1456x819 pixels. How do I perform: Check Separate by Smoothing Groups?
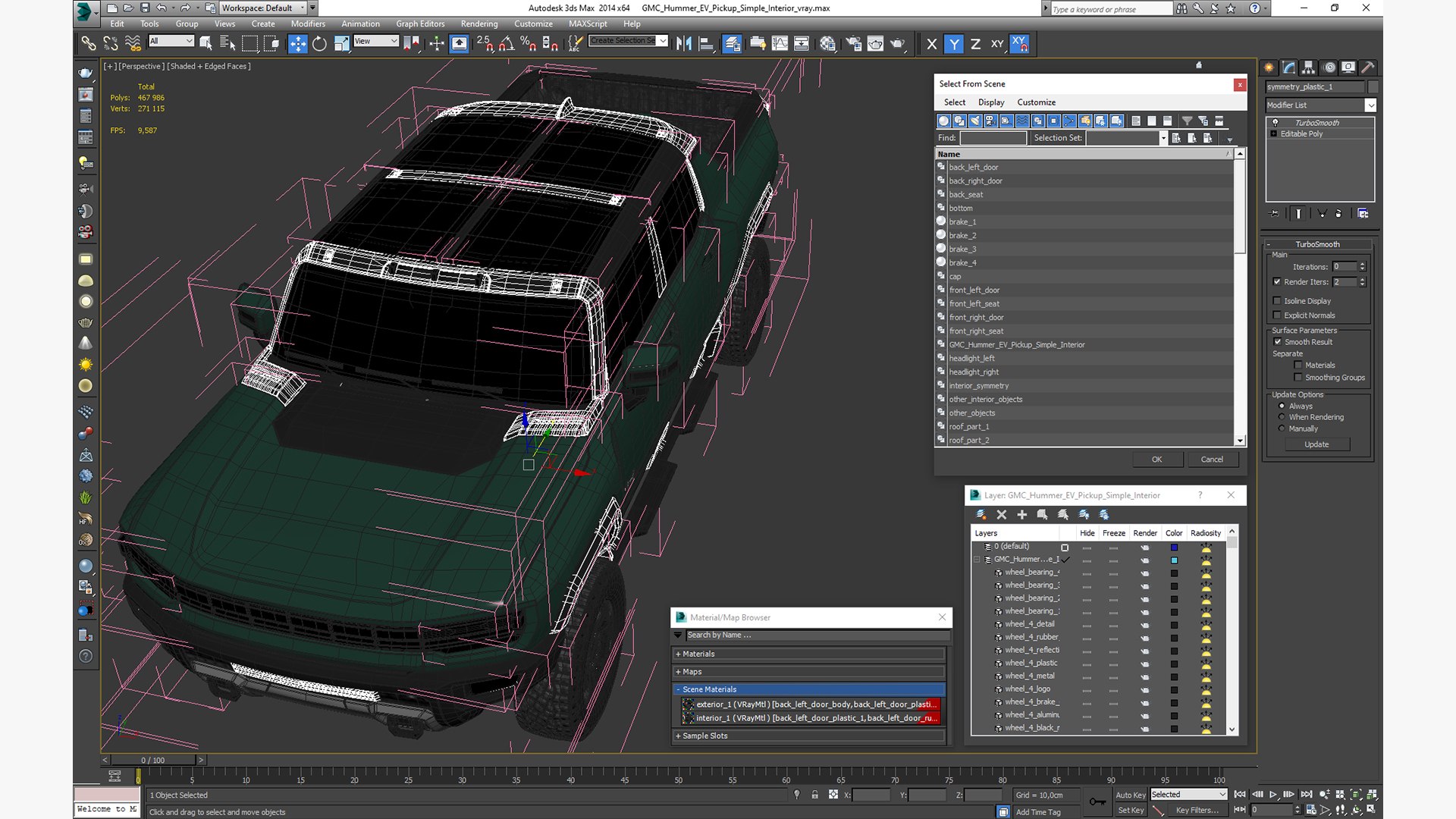(x=1298, y=378)
